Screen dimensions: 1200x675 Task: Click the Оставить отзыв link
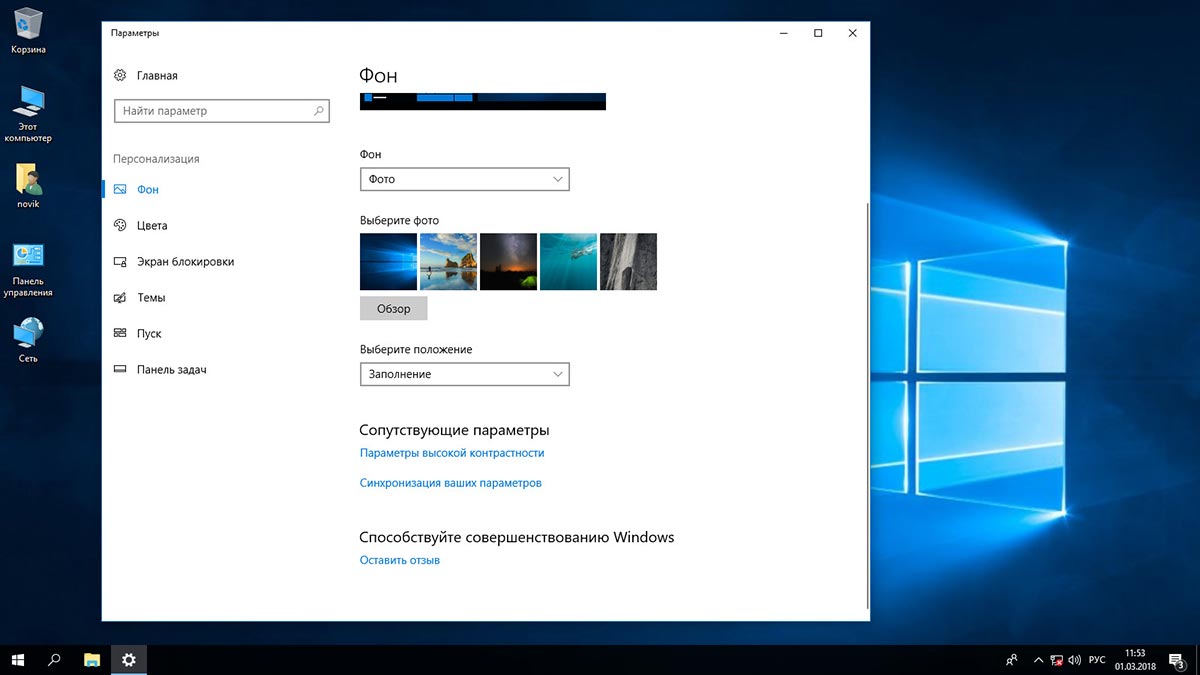(399, 560)
